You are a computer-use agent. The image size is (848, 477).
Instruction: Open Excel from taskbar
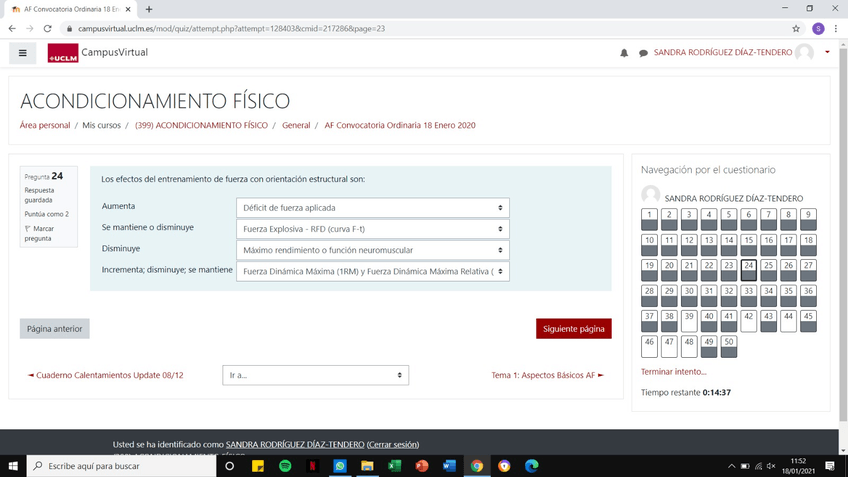point(394,466)
